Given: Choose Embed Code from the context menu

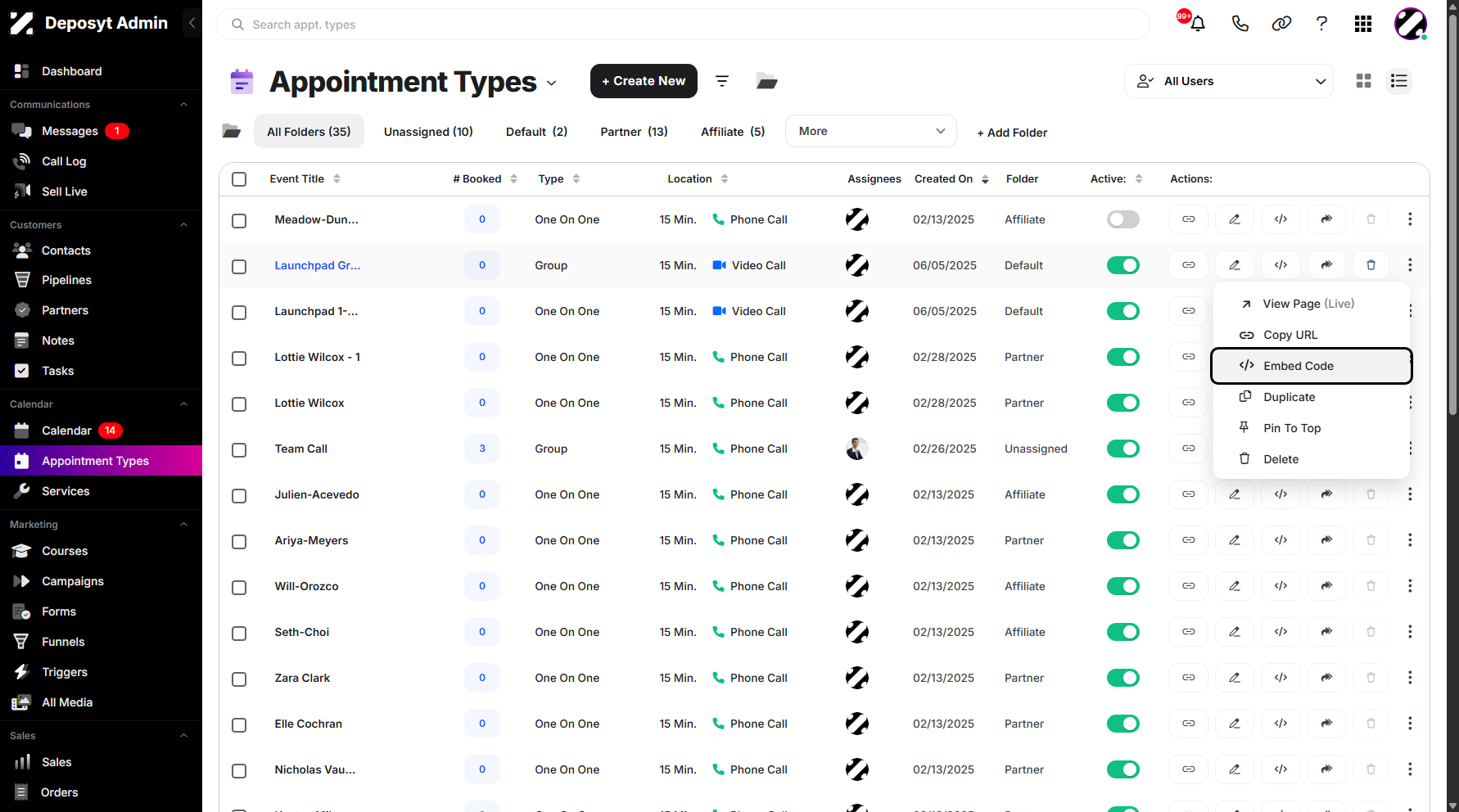Looking at the screenshot, I should (x=1312, y=366).
